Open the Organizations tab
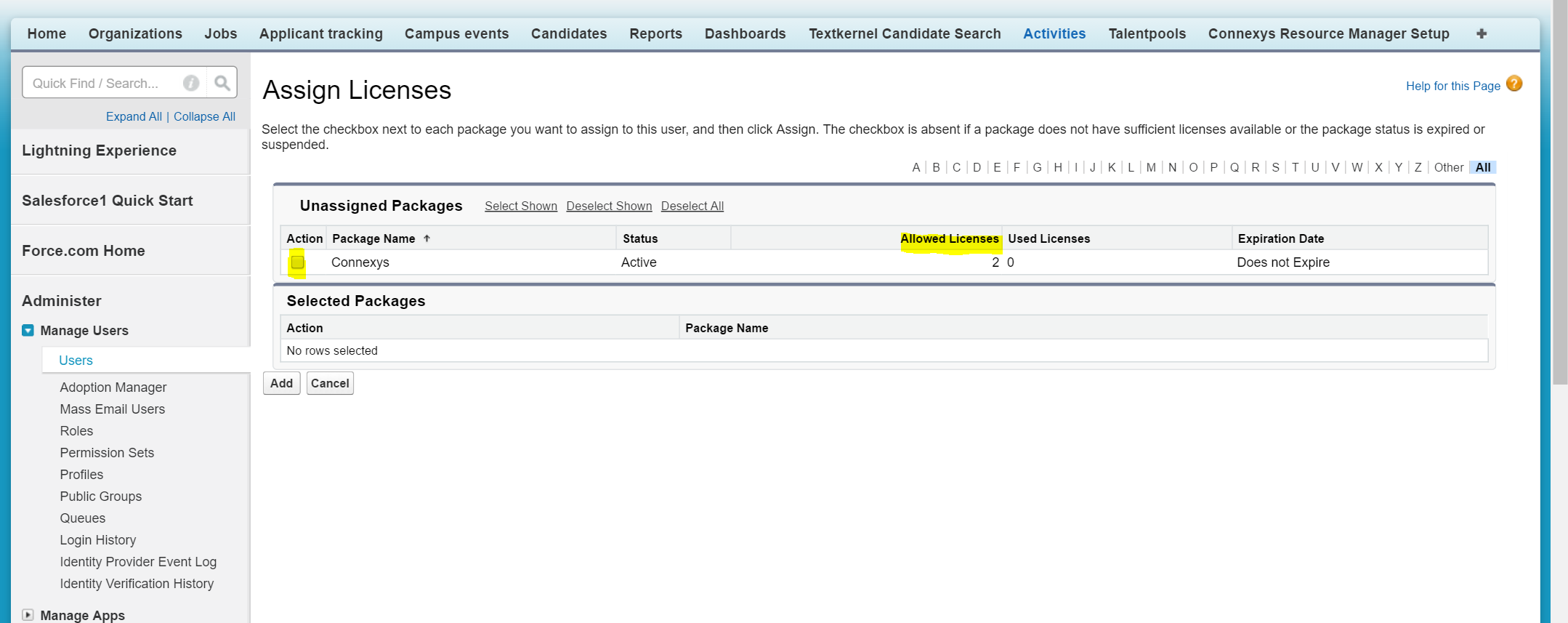The height and width of the screenshot is (623, 1568). pos(135,33)
